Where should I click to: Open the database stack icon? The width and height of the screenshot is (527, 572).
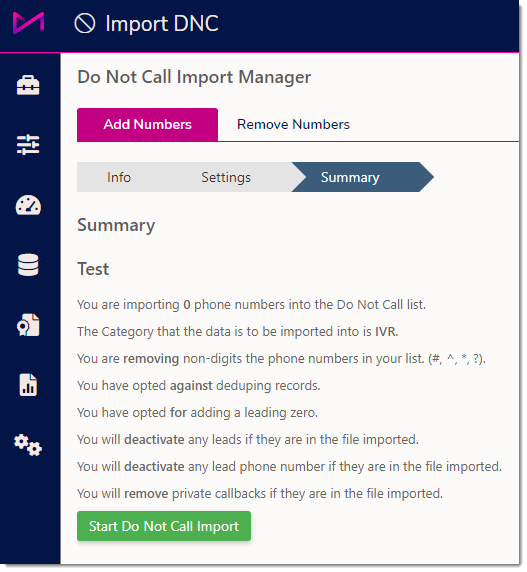[x=28, y=265]
